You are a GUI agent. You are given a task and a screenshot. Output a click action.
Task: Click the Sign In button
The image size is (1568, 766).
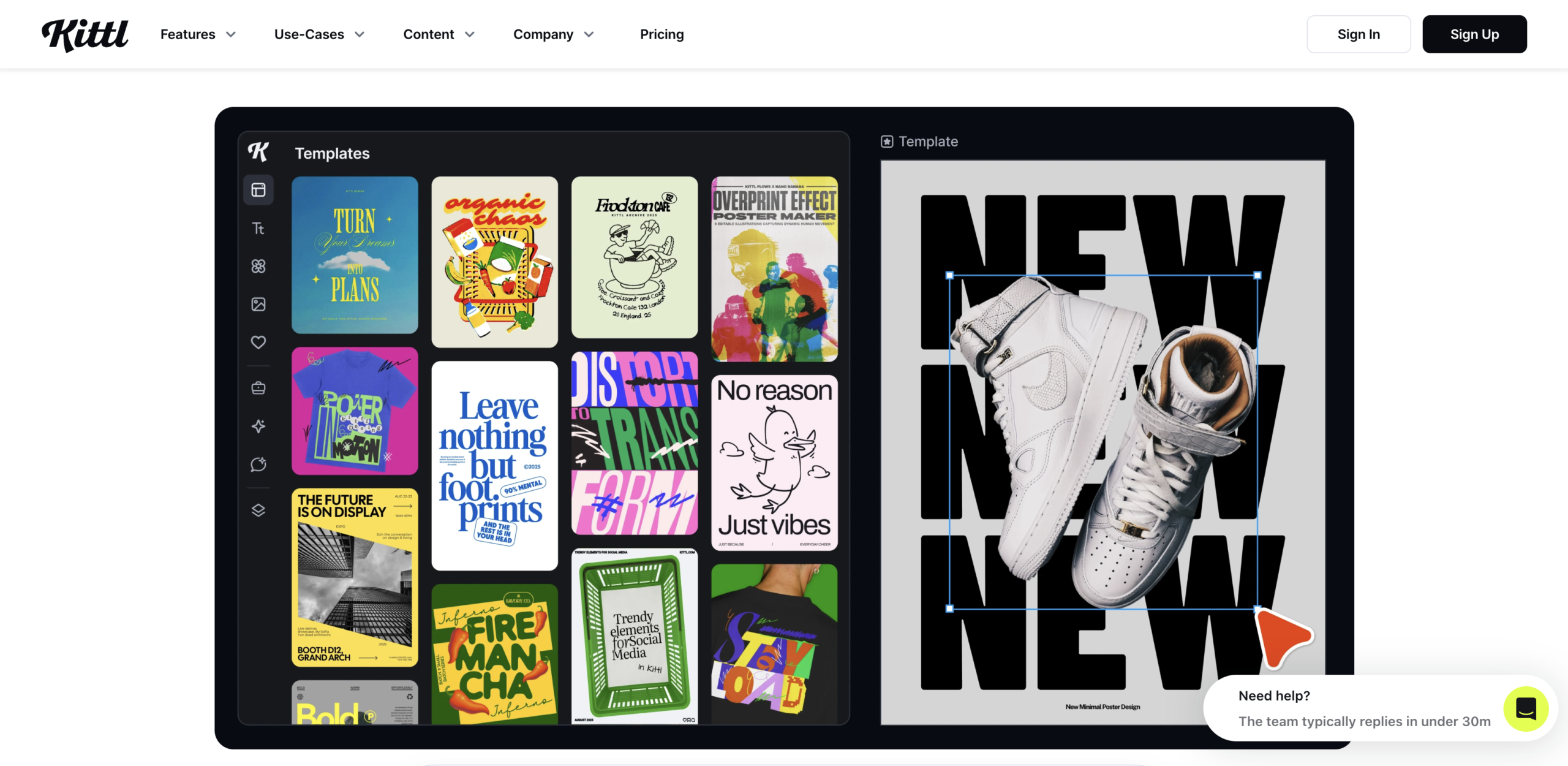[1358, 34]
